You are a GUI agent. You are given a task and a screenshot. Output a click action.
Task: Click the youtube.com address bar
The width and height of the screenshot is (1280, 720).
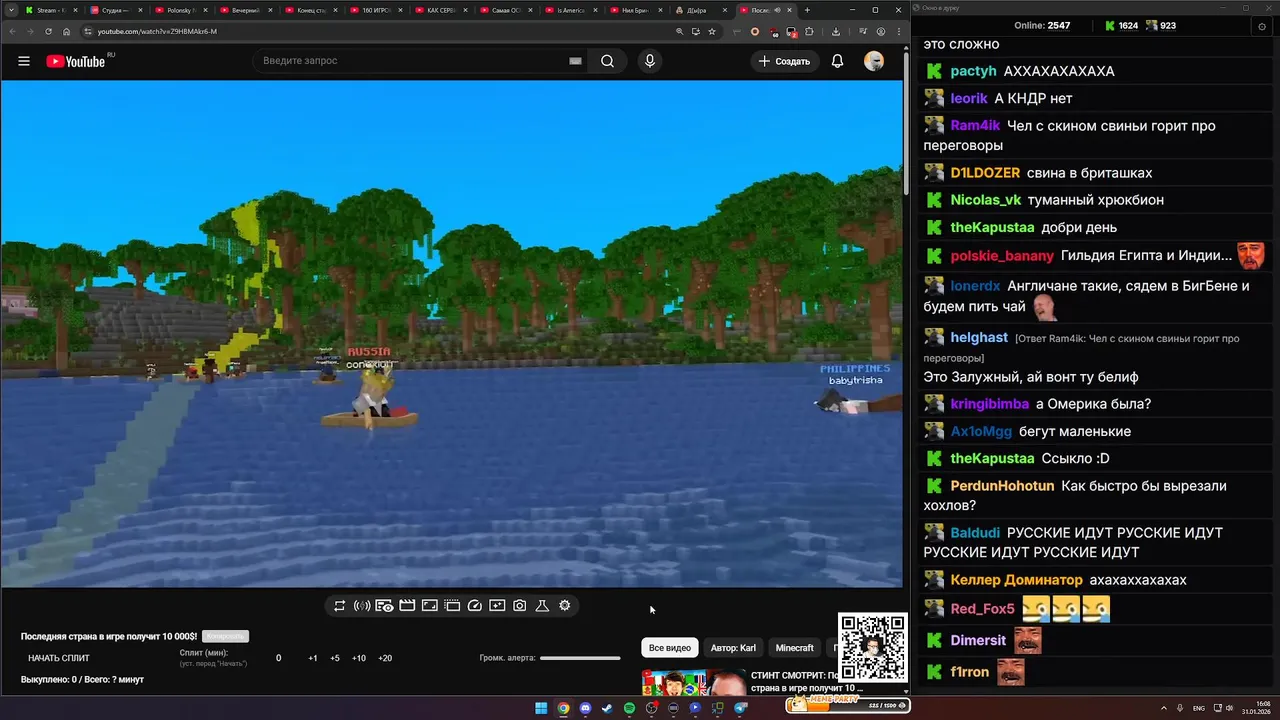tap(380, 31)
